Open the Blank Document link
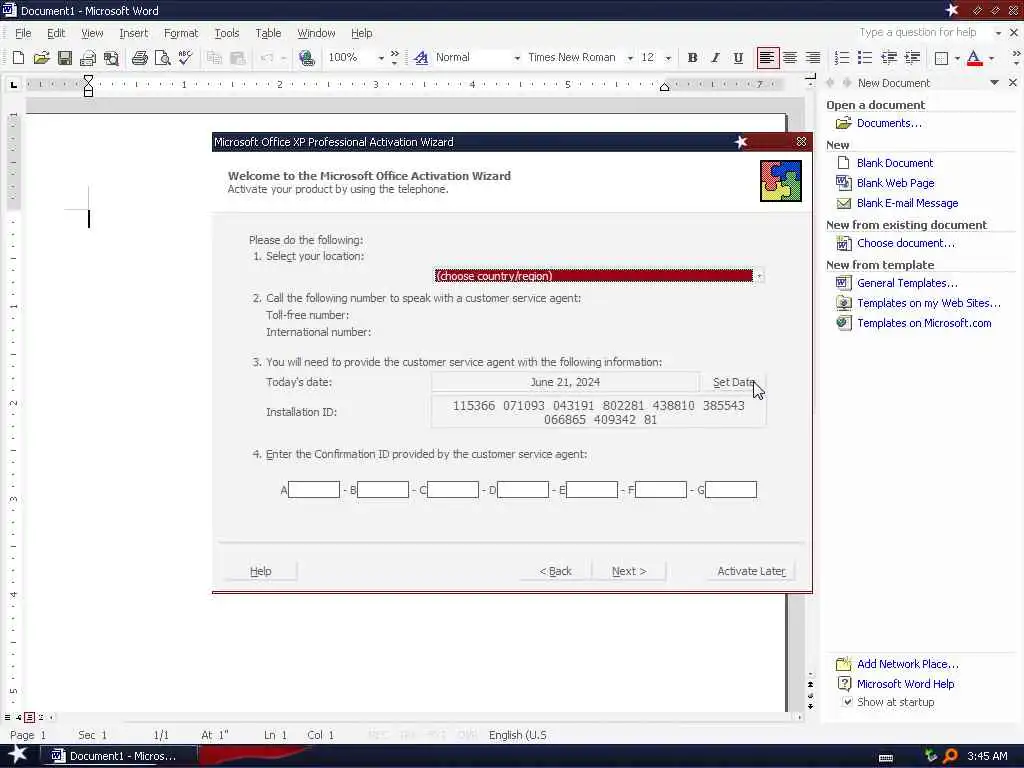This screenshot has width=1024, height=768. (x=895, y=163)
